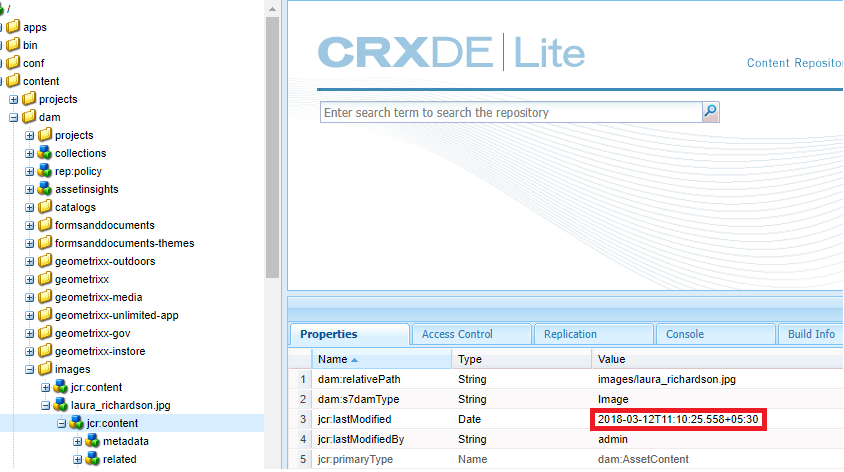Open the Replication tab
The image size is (844, 472).
[x=594, y=334]
